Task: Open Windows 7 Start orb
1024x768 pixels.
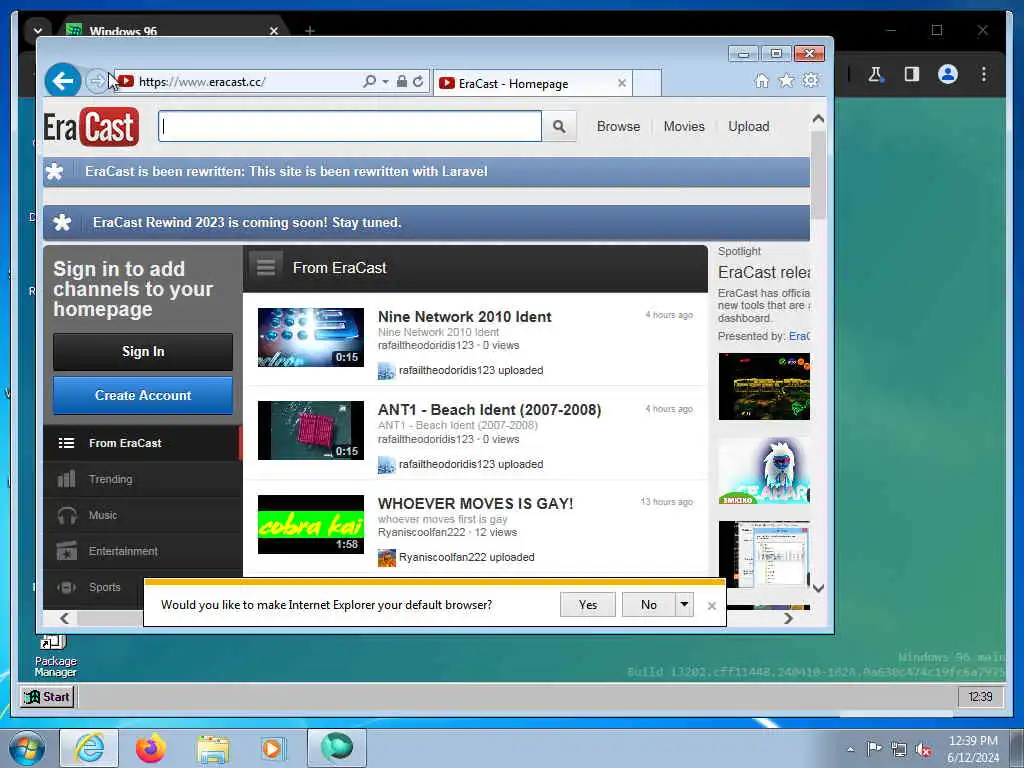Action: pyautogui.click(x=27, y=748)
